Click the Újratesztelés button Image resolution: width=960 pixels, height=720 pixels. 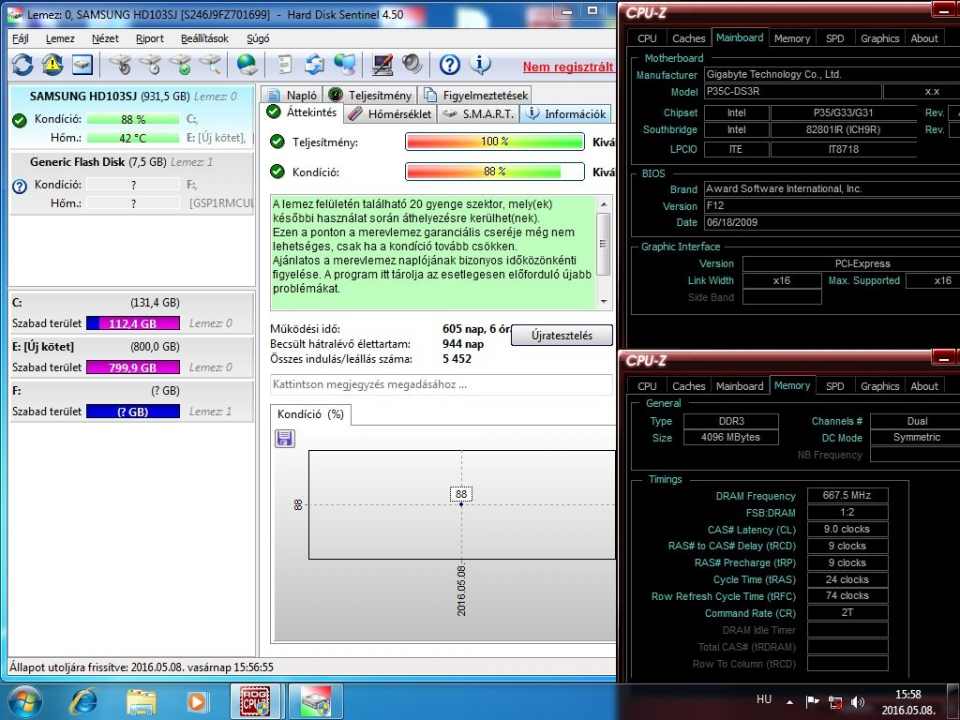pyautogui.click(x=561, y=336)
